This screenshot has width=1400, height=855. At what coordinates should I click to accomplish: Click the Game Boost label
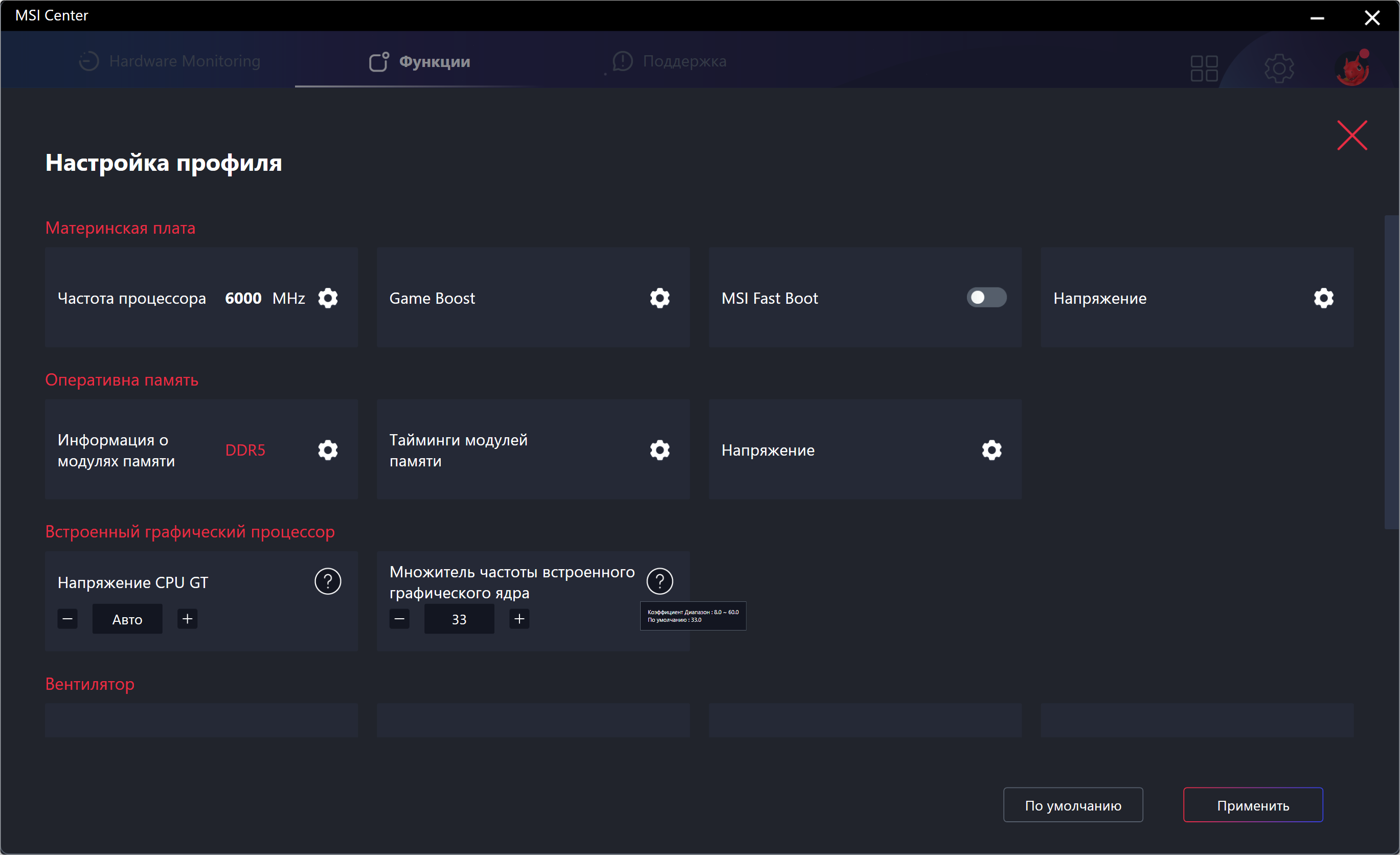(x=432, y=298)
